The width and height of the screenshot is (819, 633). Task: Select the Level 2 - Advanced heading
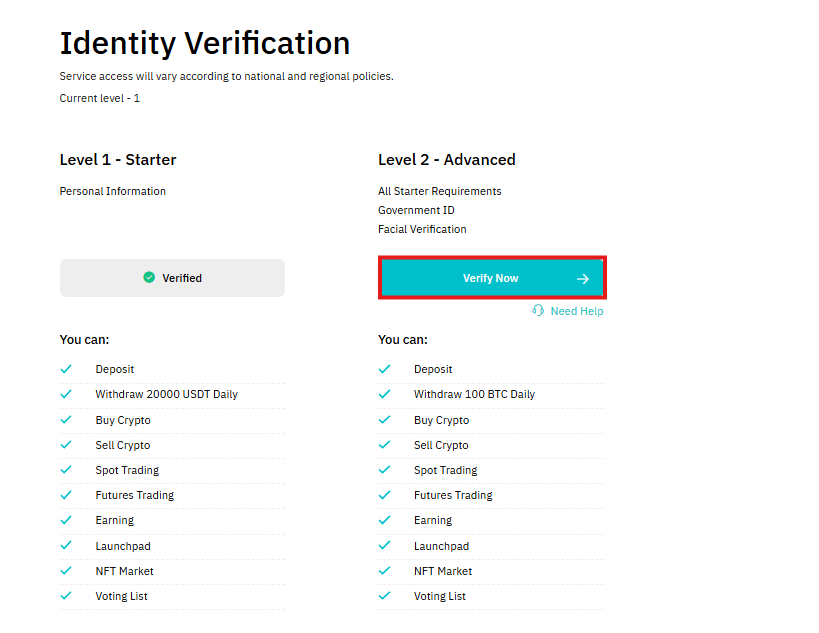coord(446,160)
